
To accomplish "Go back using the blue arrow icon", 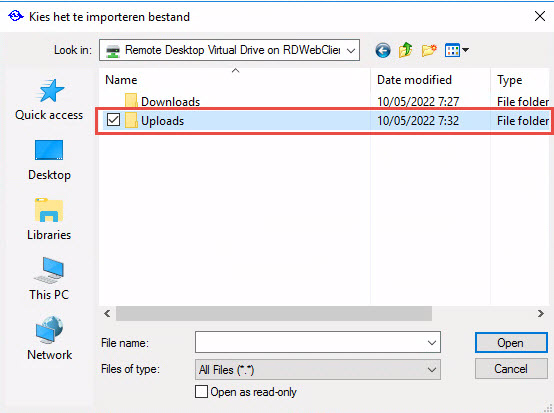I will (x=383, y=50).
